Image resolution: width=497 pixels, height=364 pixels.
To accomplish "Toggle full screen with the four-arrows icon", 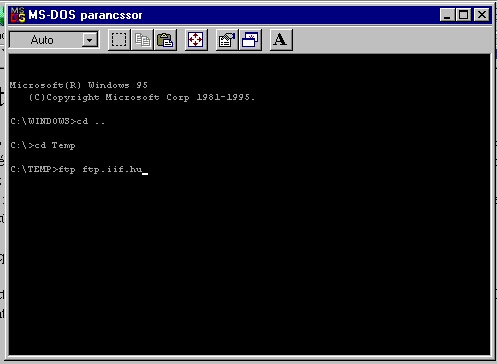I will pos(196,40).
